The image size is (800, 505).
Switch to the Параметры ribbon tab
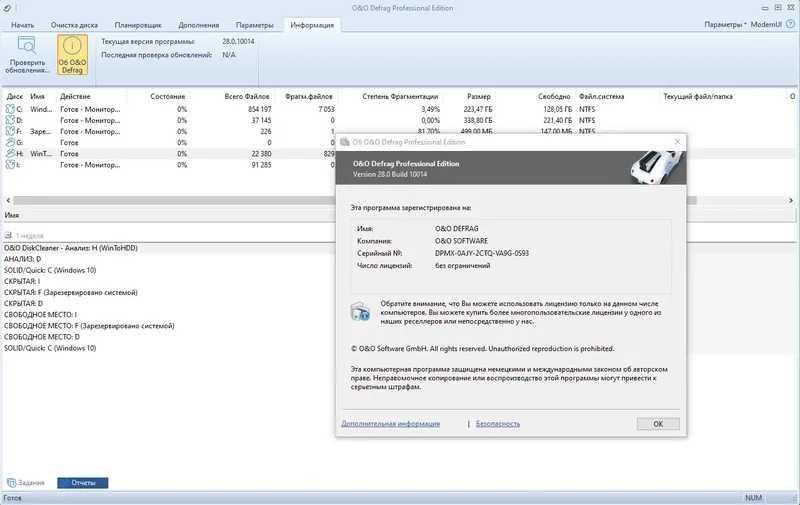pos(254,24)
